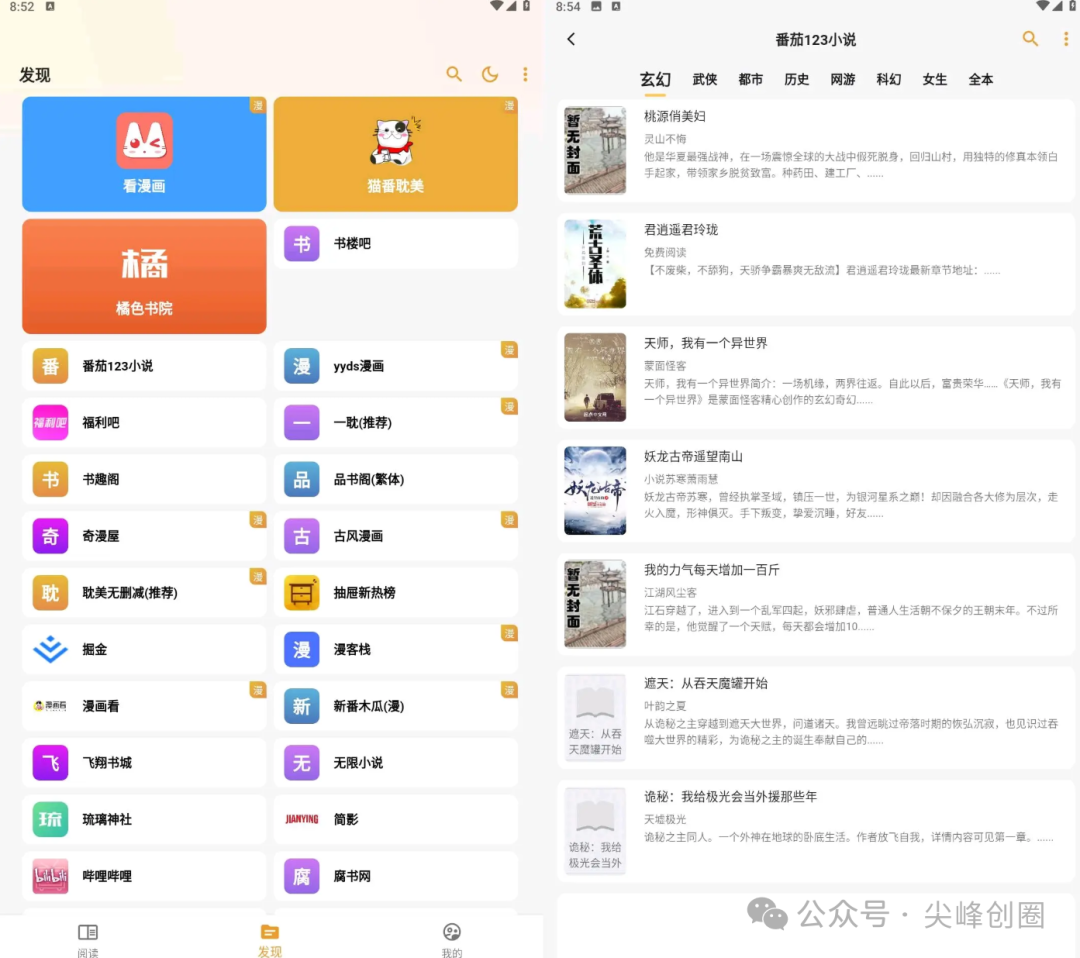Image resolution: width=1080 pixels, height=958 pixels.
Task: Open placeholder cover of 遮天：从吞天魔罐开始
Action: click(x=595, y=718)
